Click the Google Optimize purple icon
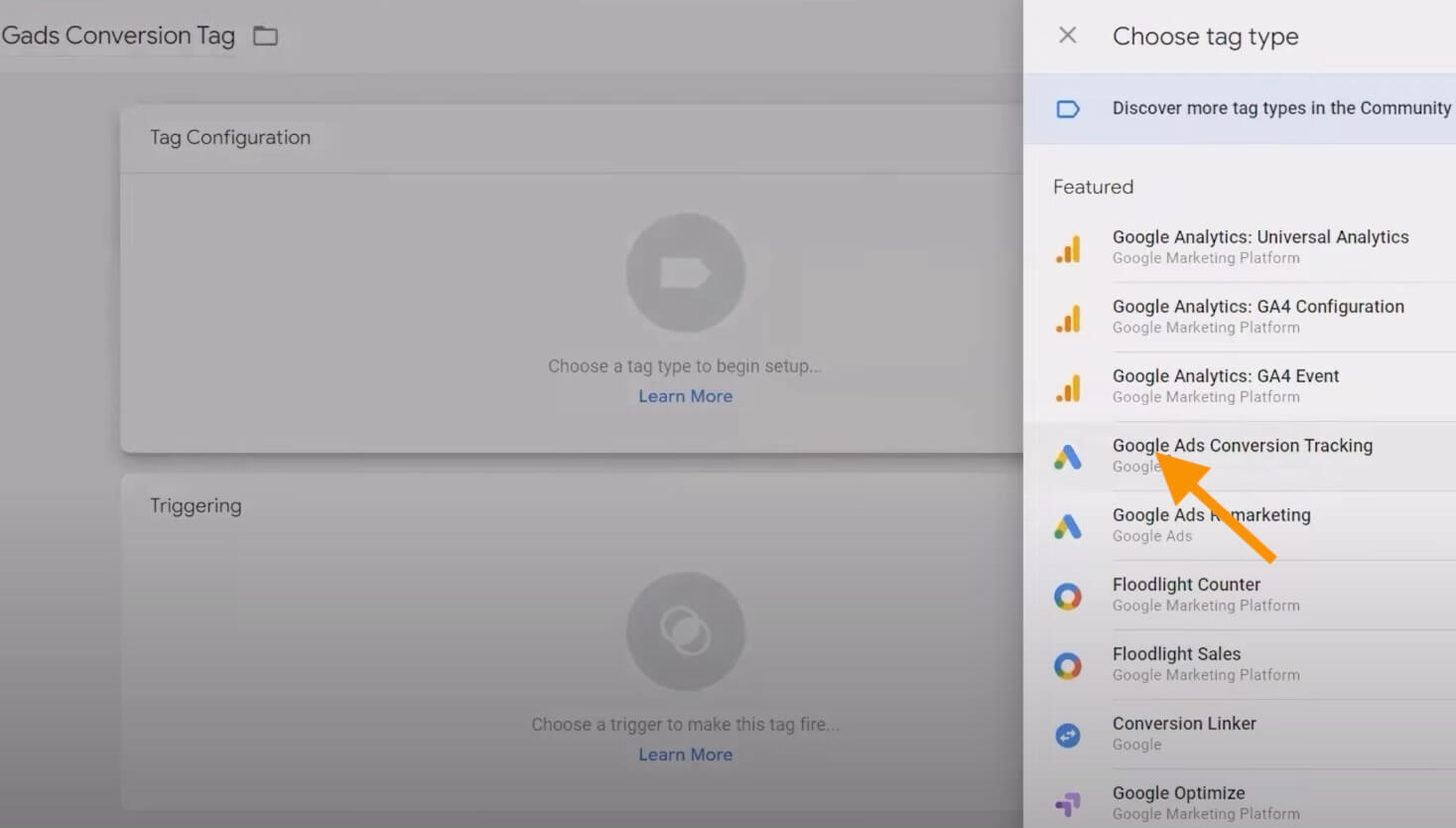 click(1068, 804)
